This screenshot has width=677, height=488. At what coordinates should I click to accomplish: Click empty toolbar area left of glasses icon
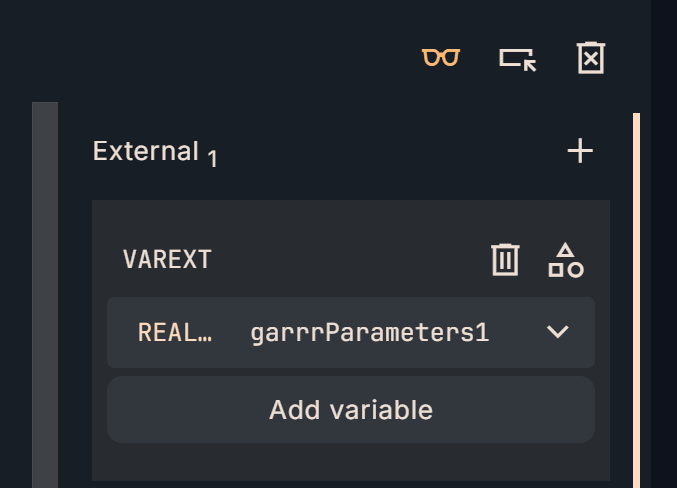click(x=250, y=58)
